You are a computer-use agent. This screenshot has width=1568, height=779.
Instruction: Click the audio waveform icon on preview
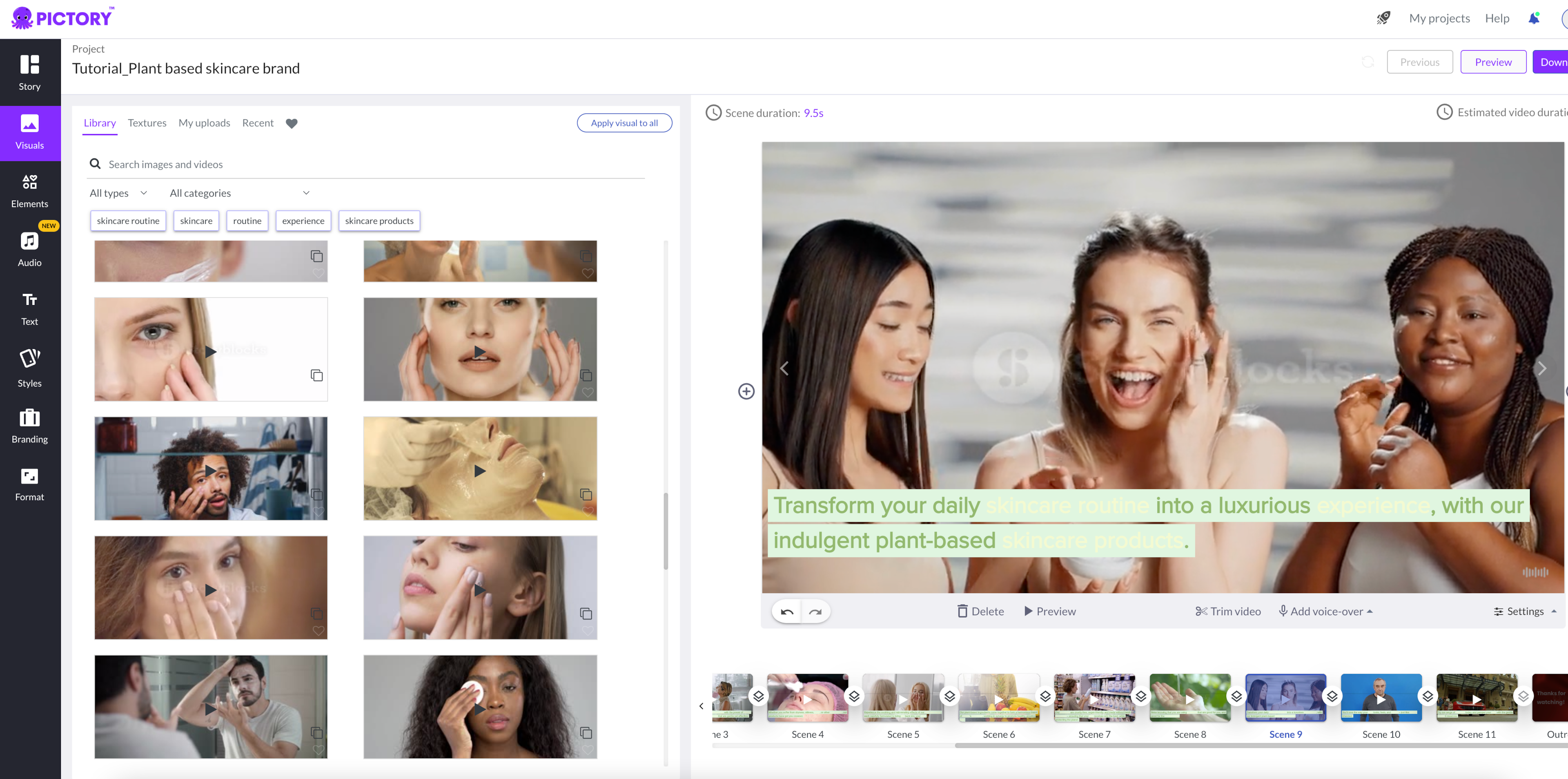(1535, 572)
